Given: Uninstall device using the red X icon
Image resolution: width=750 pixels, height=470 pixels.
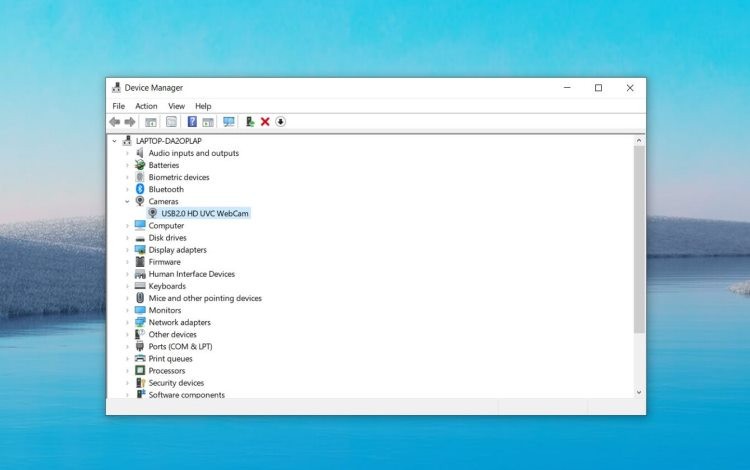Looking at the screenshot, I should click(265, 122).
